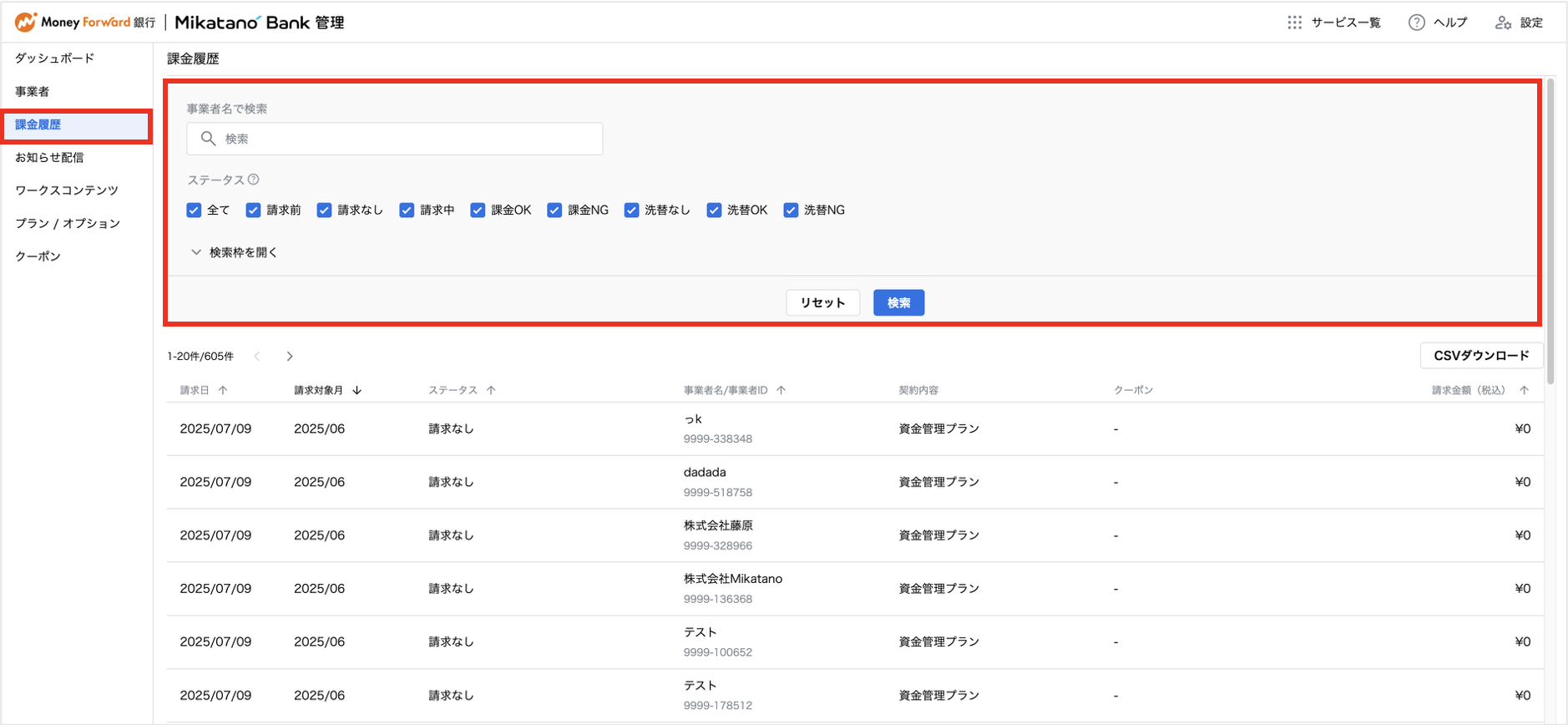1568x725 pixels.
Task: Toggle the 洗替NG checkbox
Action: [x=791, y=210]
